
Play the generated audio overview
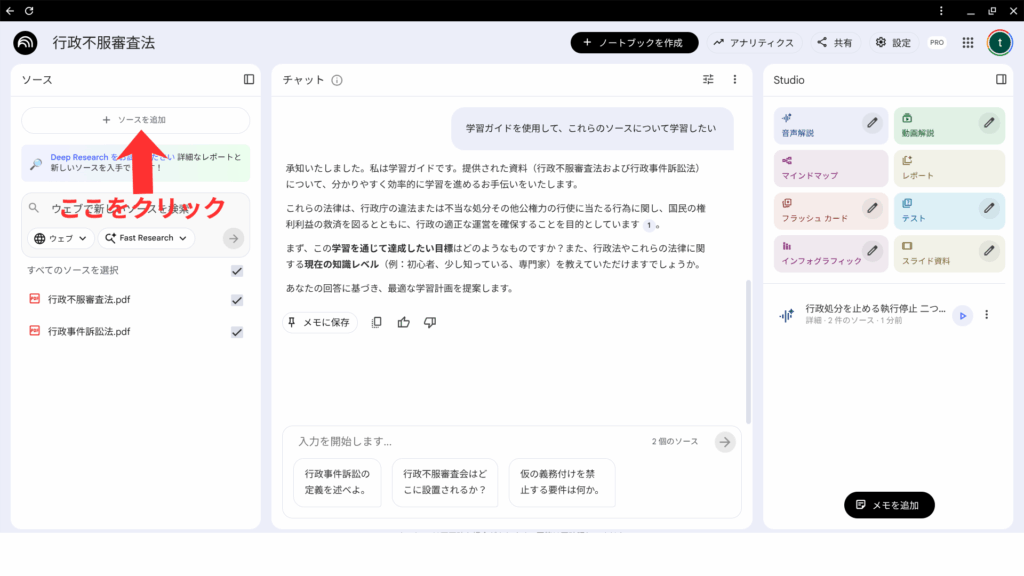point(962,315)
